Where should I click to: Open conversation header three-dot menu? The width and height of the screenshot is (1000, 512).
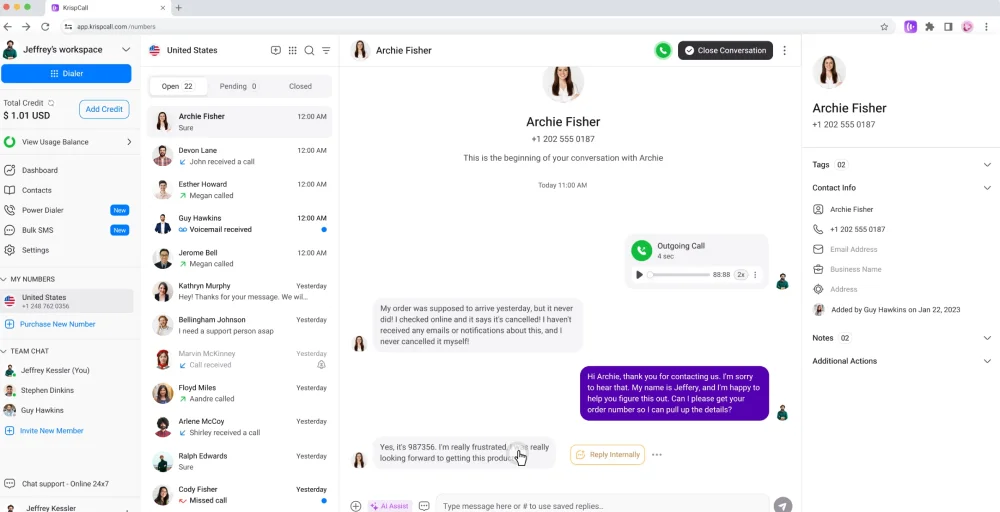point(784,50)
